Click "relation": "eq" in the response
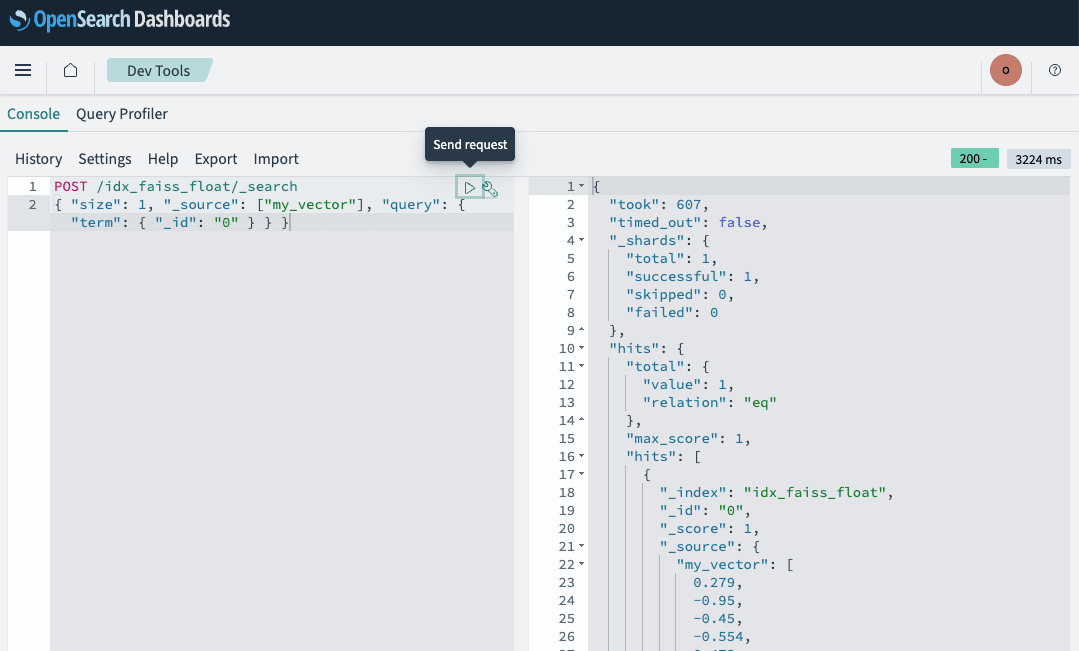This screenshot has width=1079, height=651. (709, 403)
